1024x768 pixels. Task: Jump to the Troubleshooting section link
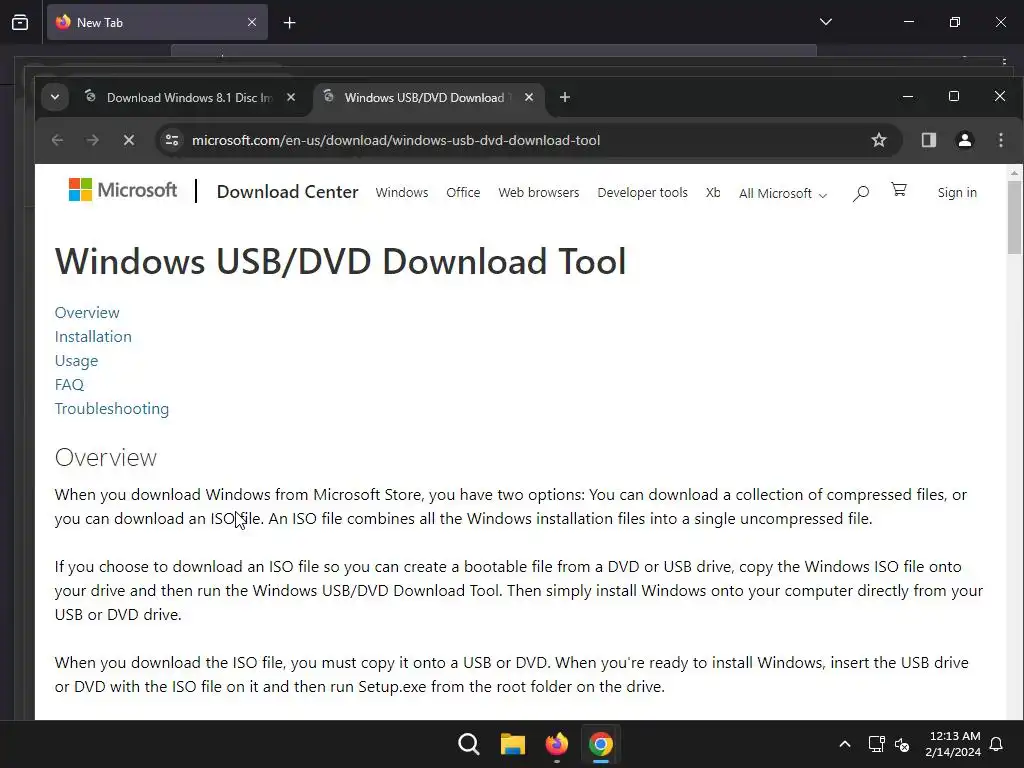pyautogui.click(x=112, y=409)
